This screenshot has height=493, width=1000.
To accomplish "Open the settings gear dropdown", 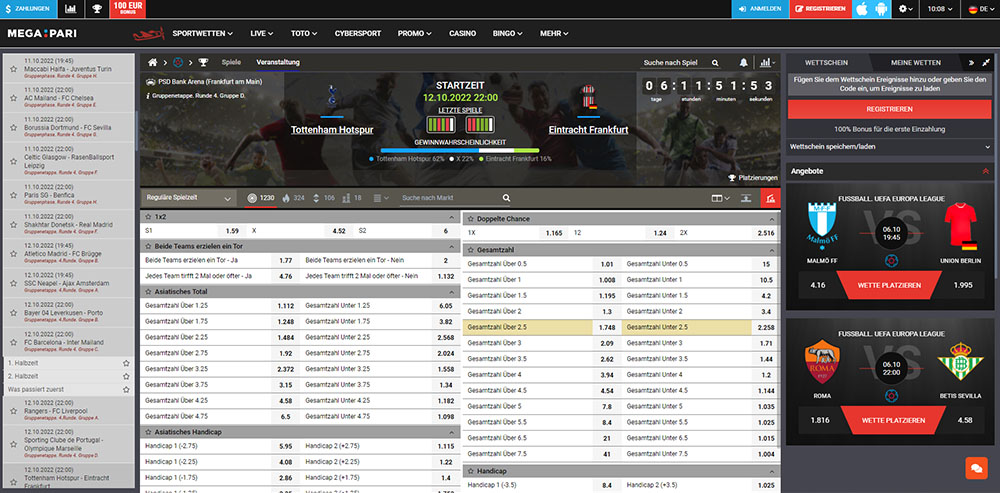I will tap(906, 9).
